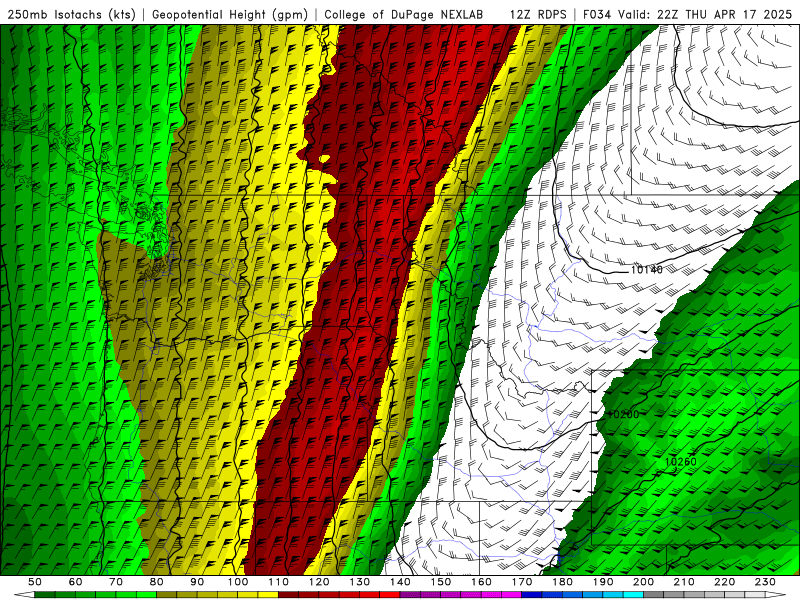Click the 10260 height contour label
800x600 pixels.
point(681,462)
